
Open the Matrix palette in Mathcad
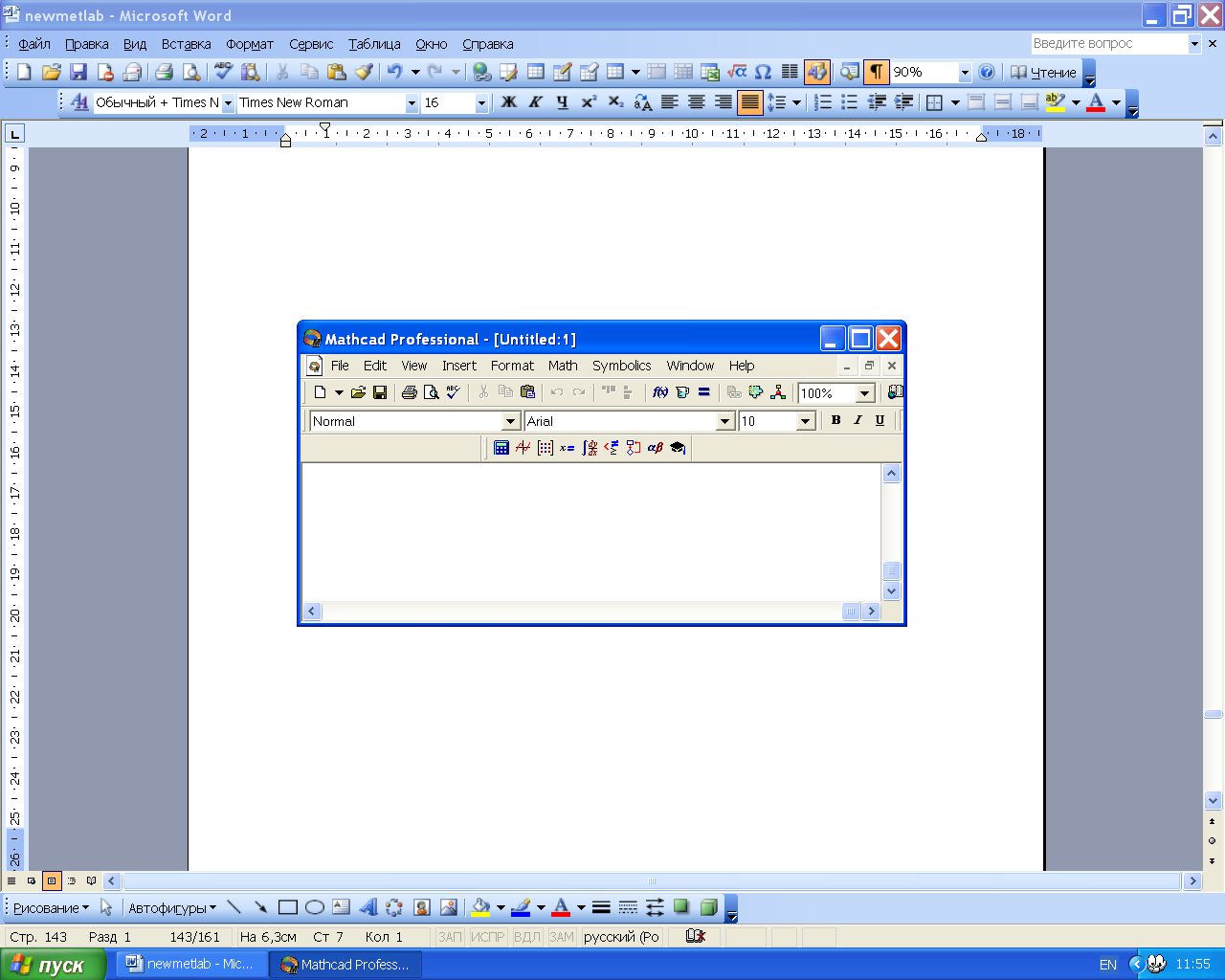tap(545, 447)
